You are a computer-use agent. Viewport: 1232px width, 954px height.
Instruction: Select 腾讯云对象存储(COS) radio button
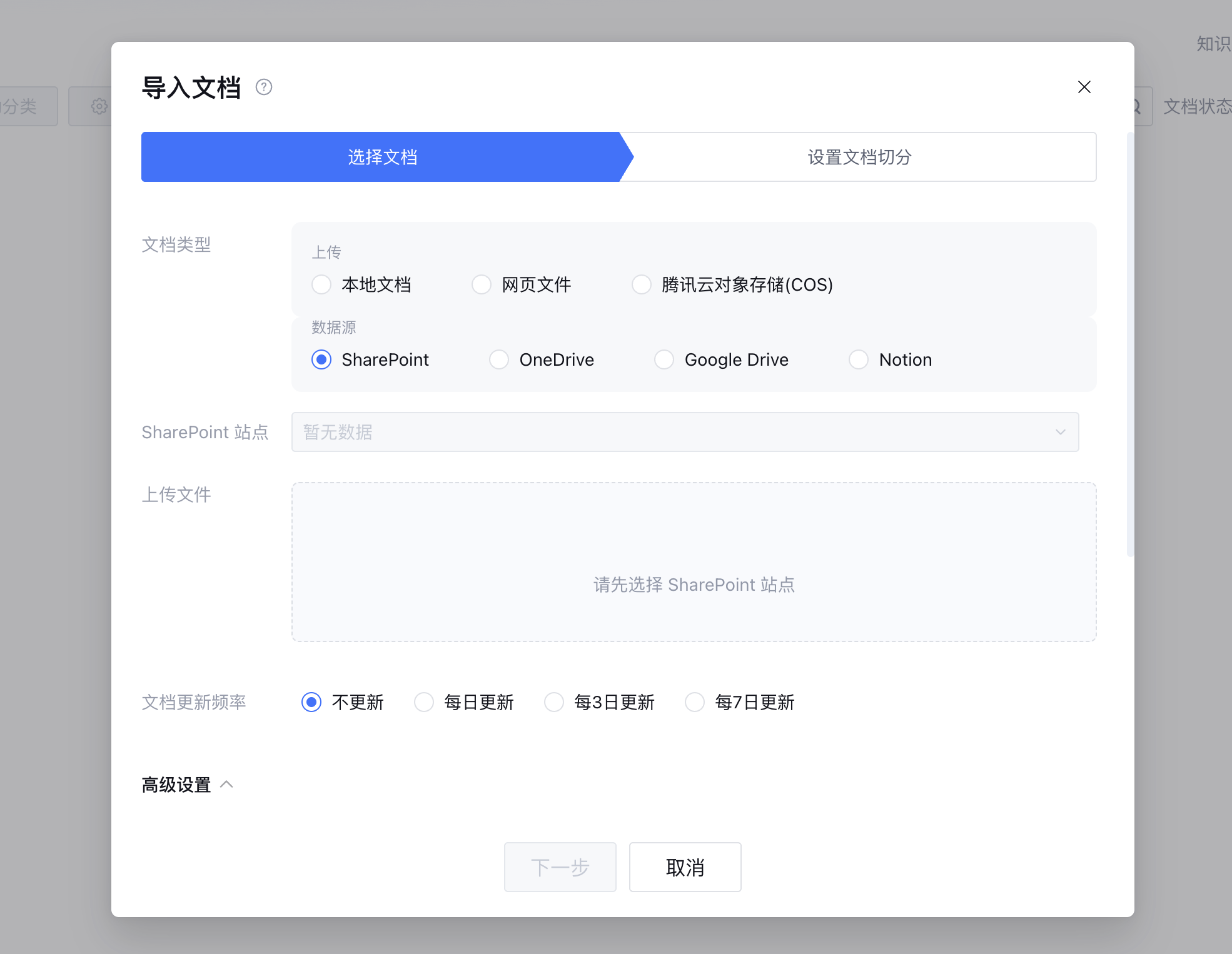click(642, 284)
